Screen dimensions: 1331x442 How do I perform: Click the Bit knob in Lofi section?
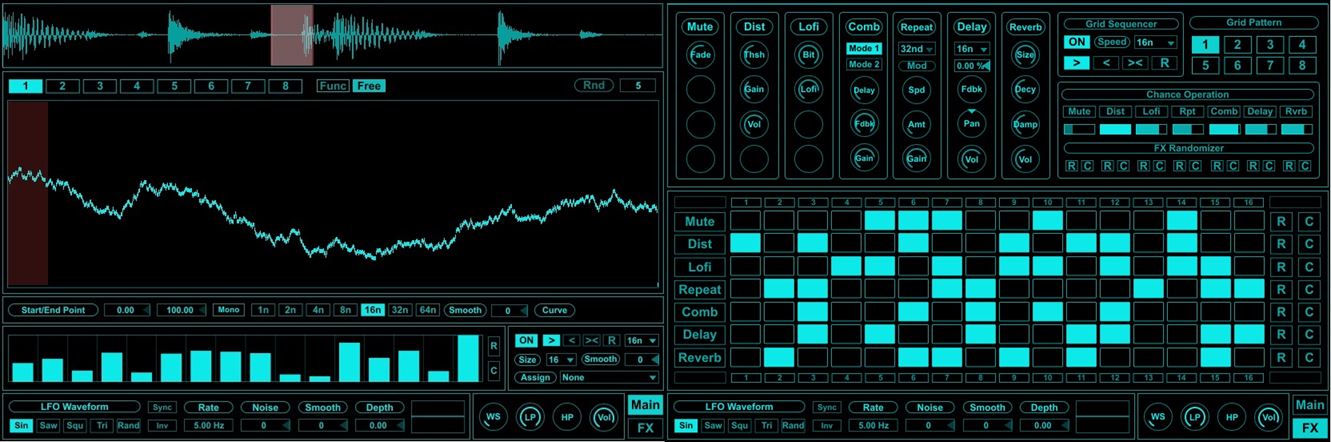(808, 55)
